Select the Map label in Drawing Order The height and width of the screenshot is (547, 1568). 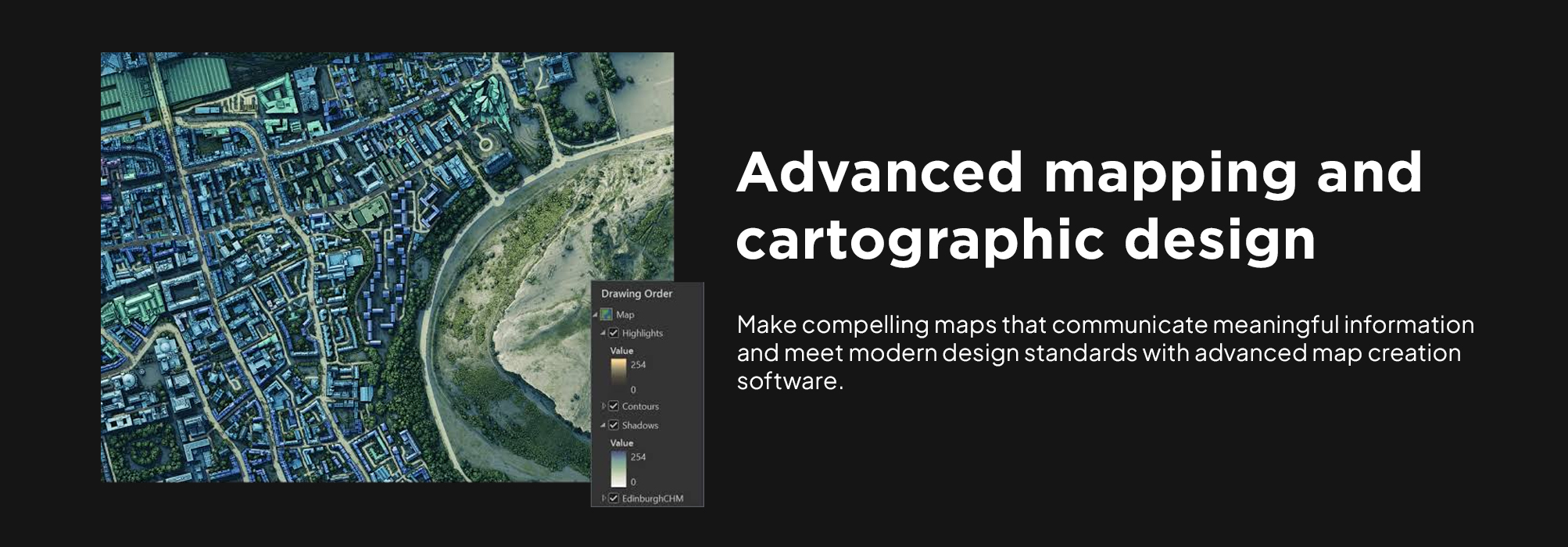point(625,315)
